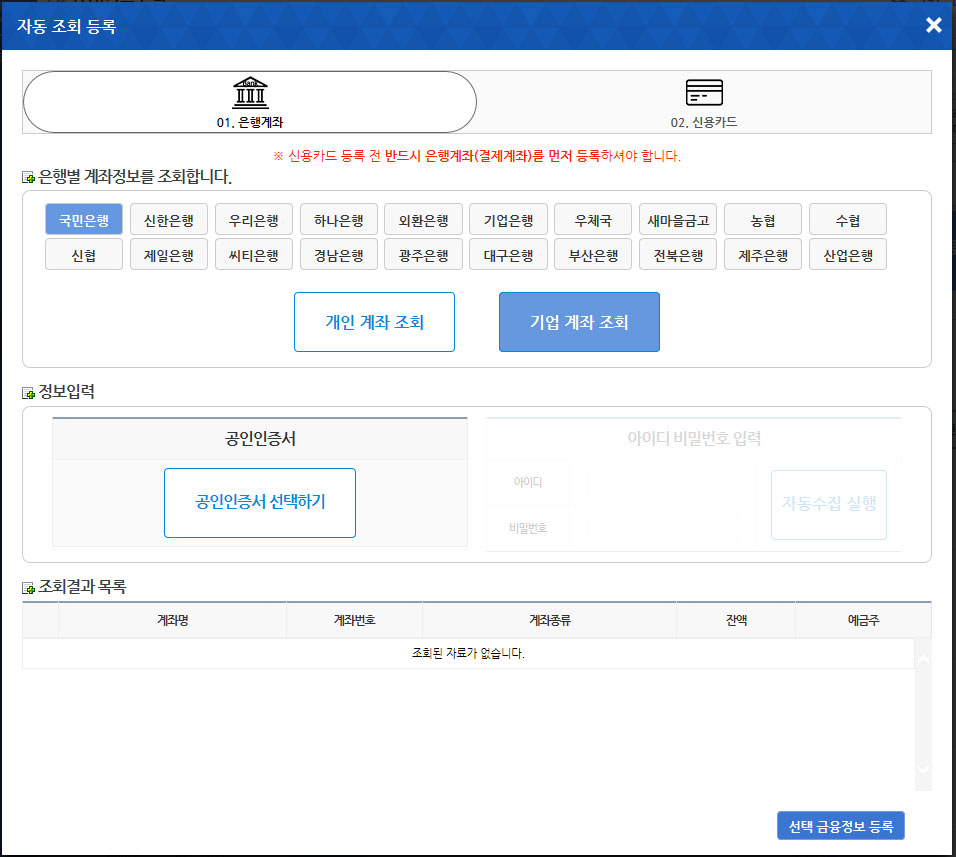Pick 부산은행 bank option
The width and height of the screenshot is (956, 857).
[x=593, y=254]
